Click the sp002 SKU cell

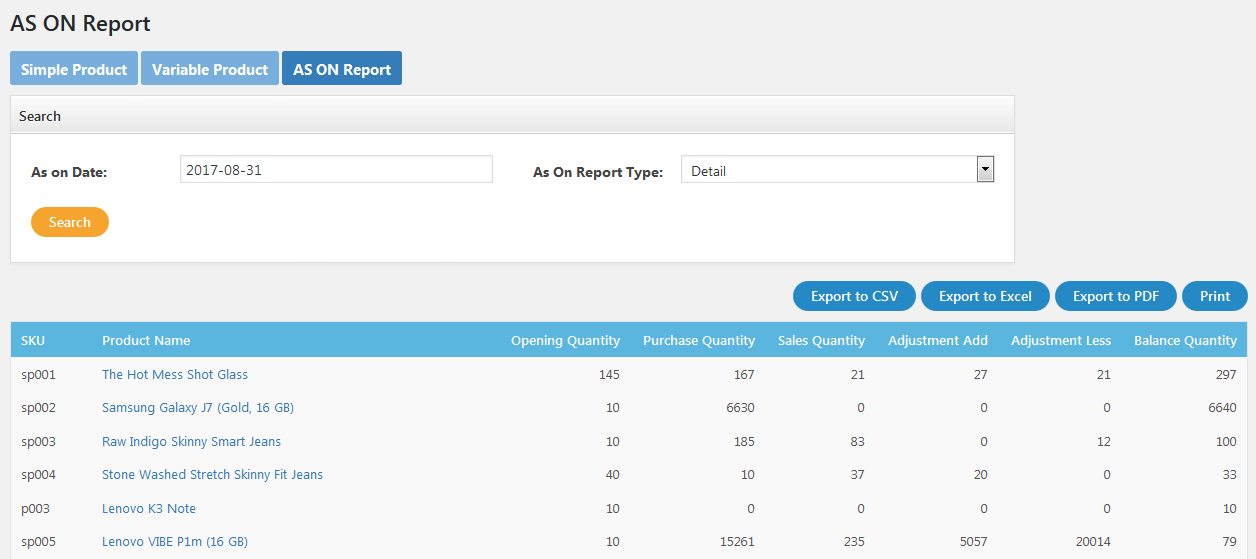38,407
